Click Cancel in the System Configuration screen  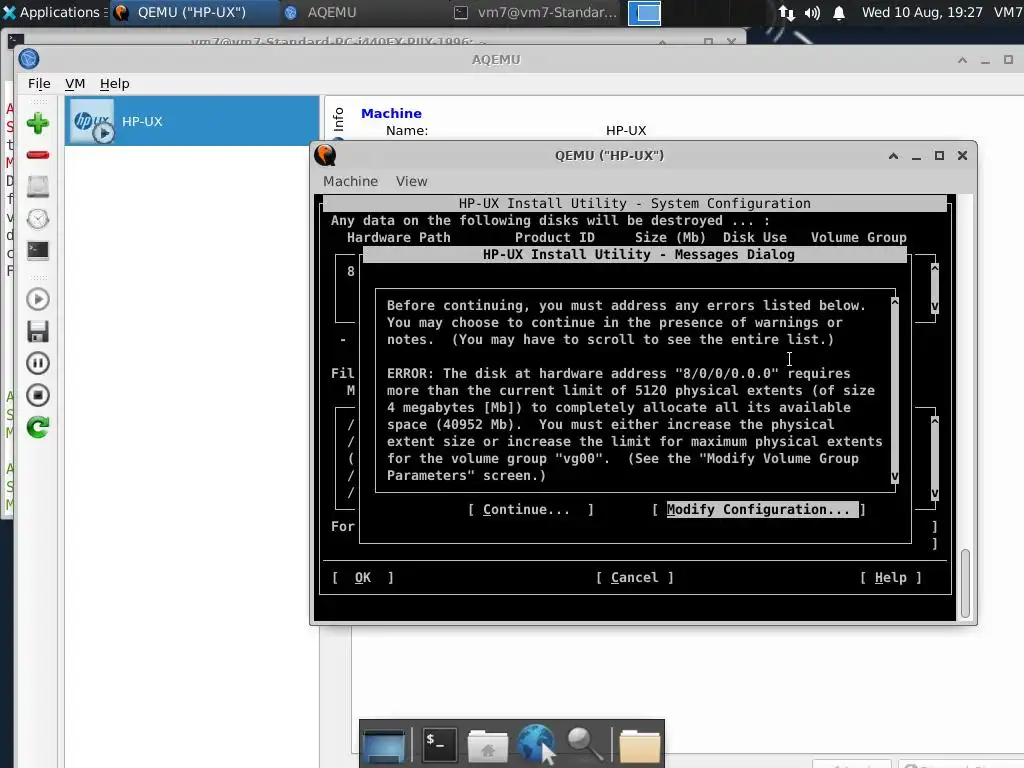tap(635, 577)
